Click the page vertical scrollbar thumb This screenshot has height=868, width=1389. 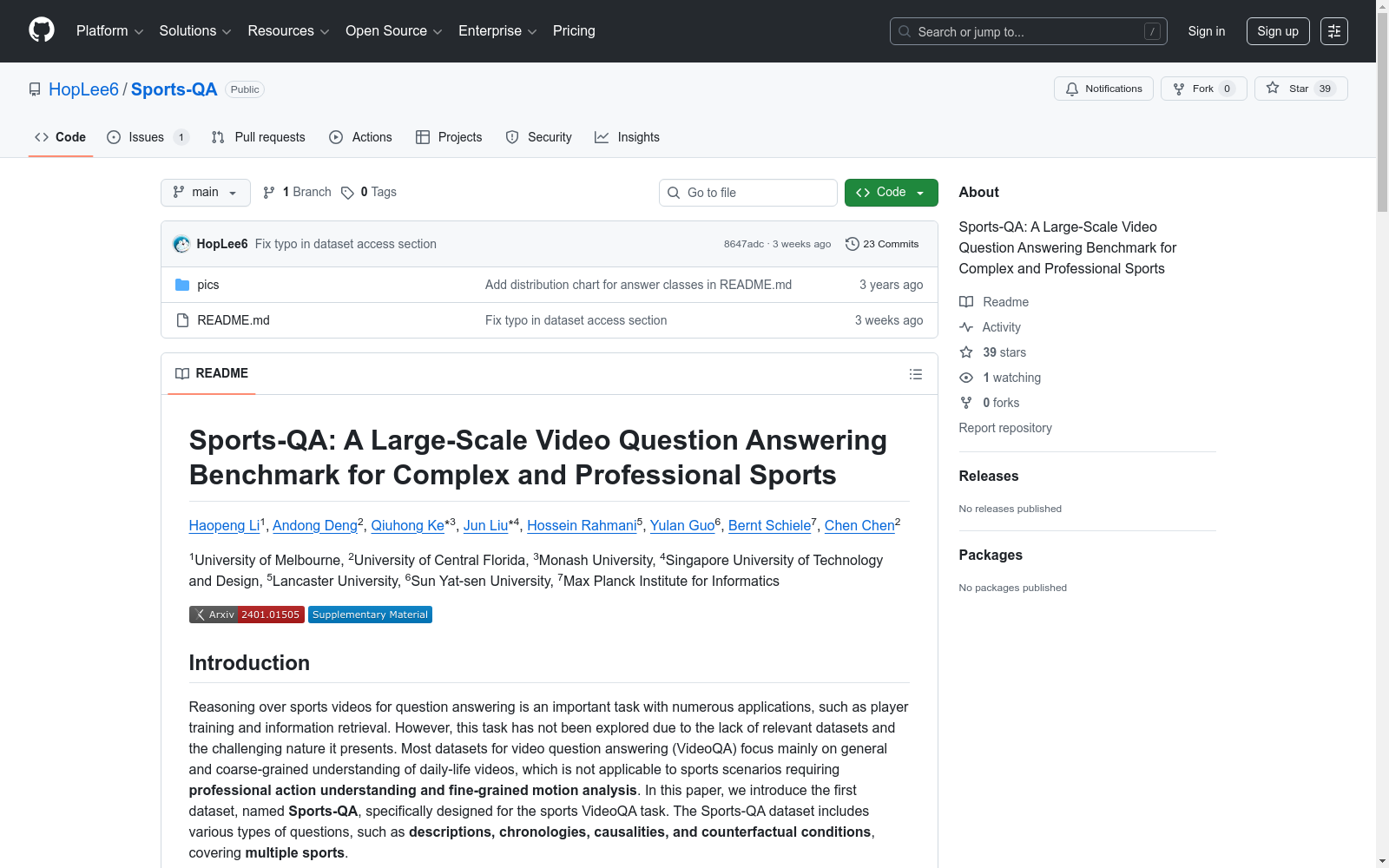click(1382, 111)
